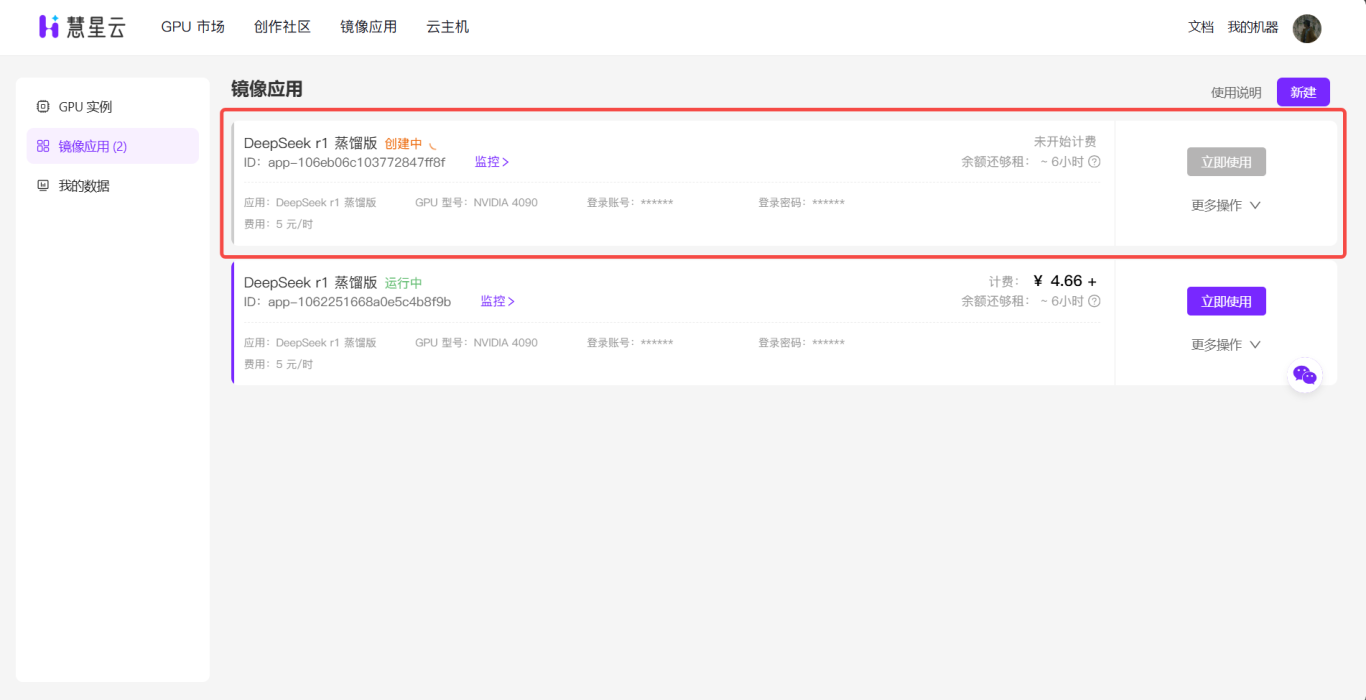Click the 慧星云 logo
The image size is (1366, 700).
[x=82, y=27]
